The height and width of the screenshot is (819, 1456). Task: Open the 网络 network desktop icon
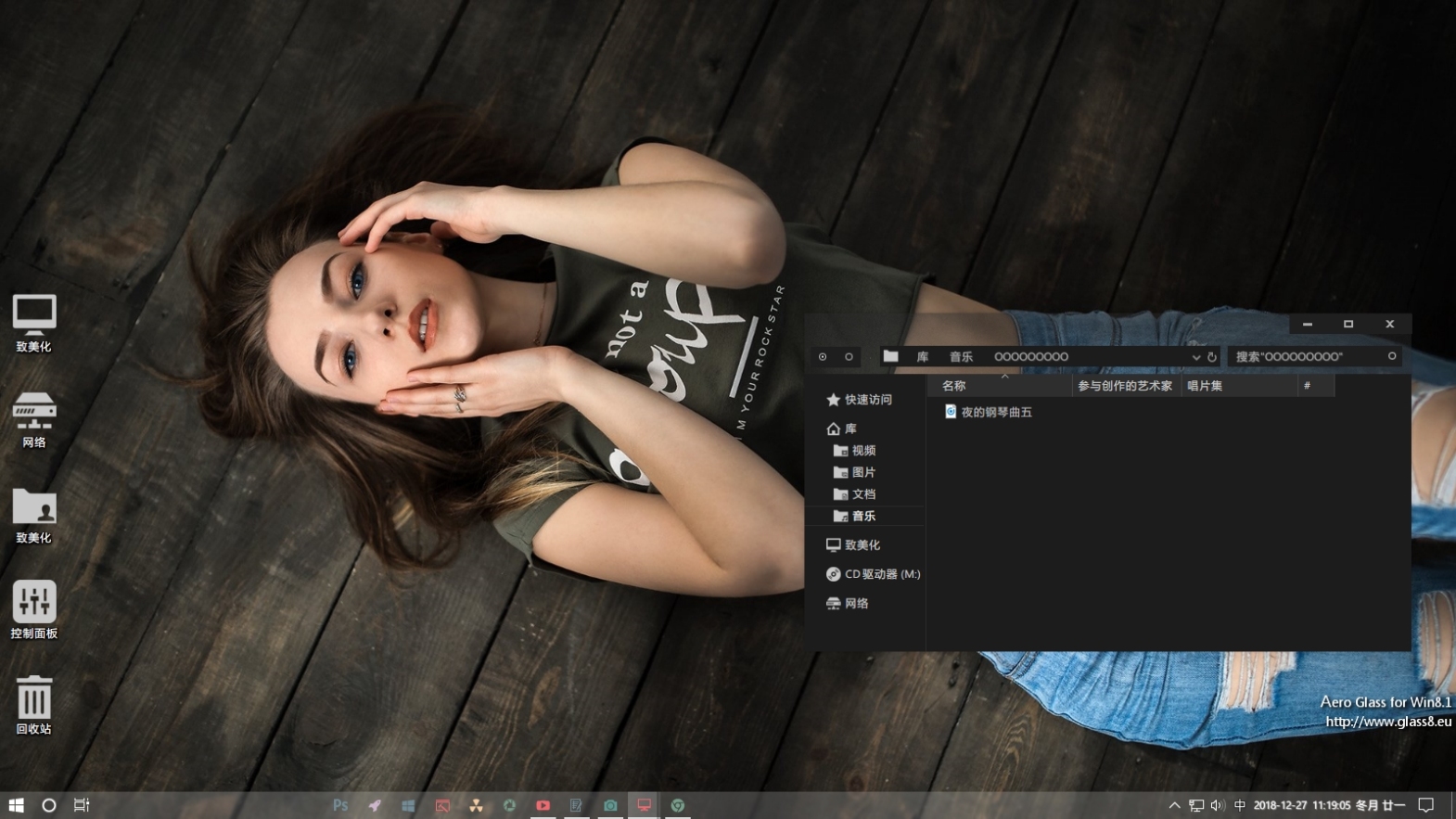(x=34, y=419)
